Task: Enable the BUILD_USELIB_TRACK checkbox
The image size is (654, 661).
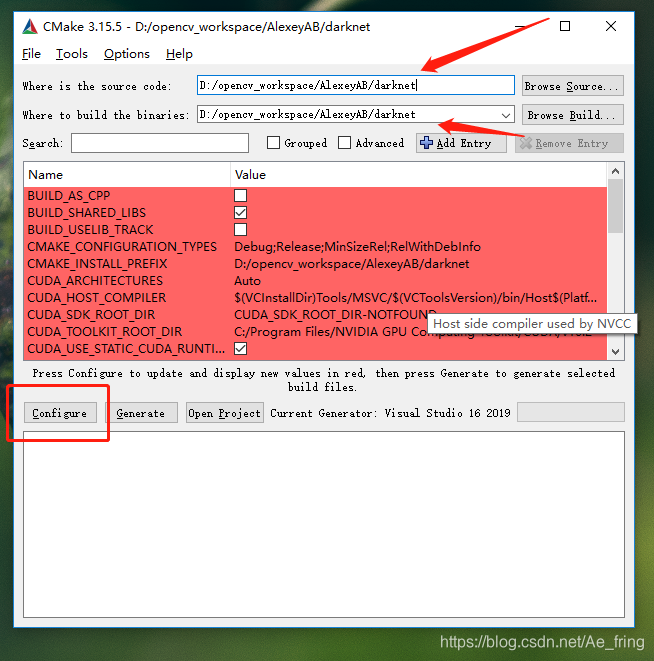Action: pyautogui.click(x=240, y=230)
